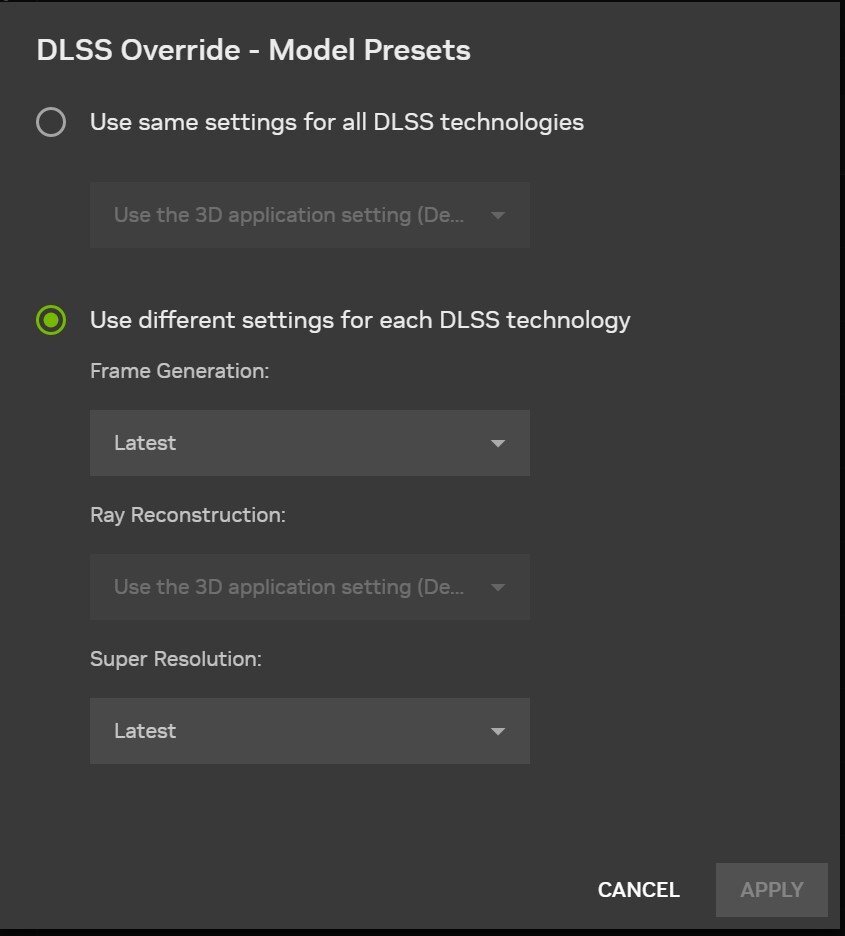The height and width of the screenshot is (936, 845).
Task: Click the 'DLSS Override - Model Presets' title
Action: 254,50
